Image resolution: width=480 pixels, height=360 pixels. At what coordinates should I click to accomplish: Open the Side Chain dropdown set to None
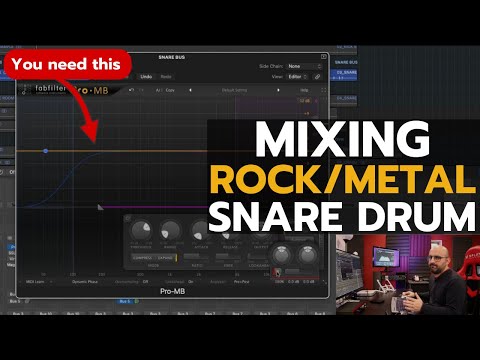pos(304,66)
